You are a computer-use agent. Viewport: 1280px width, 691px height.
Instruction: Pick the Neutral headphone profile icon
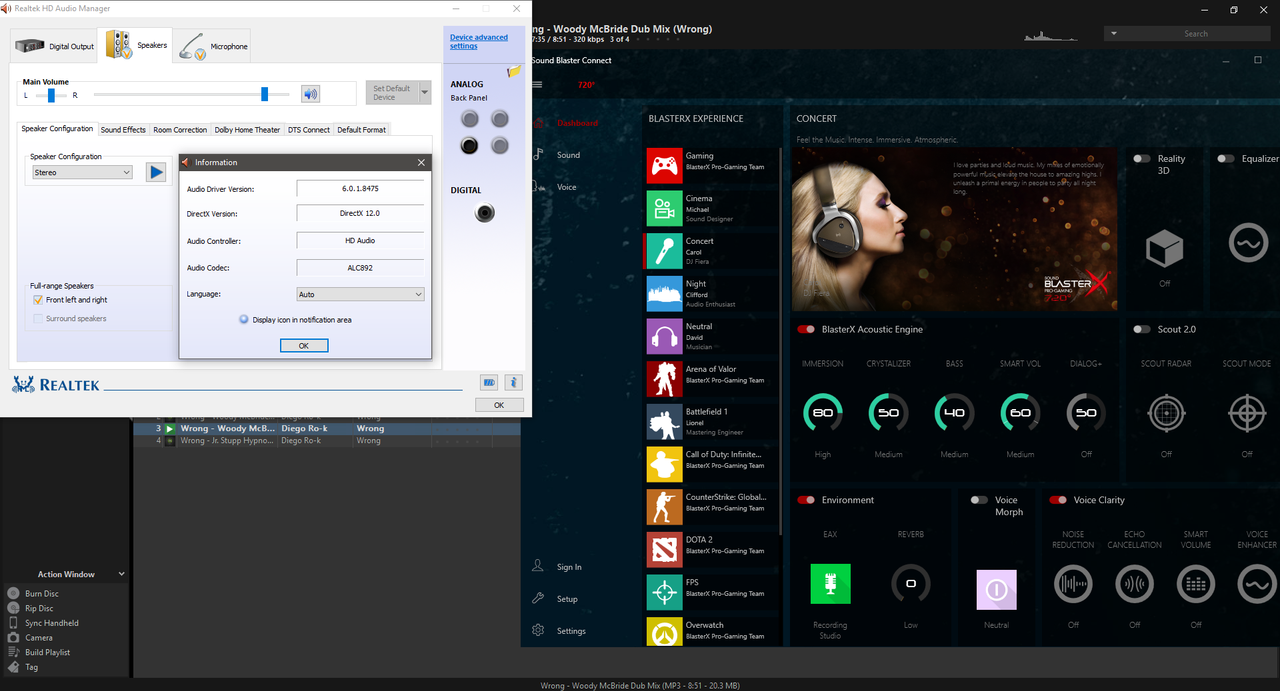click(x=664, y=336)
